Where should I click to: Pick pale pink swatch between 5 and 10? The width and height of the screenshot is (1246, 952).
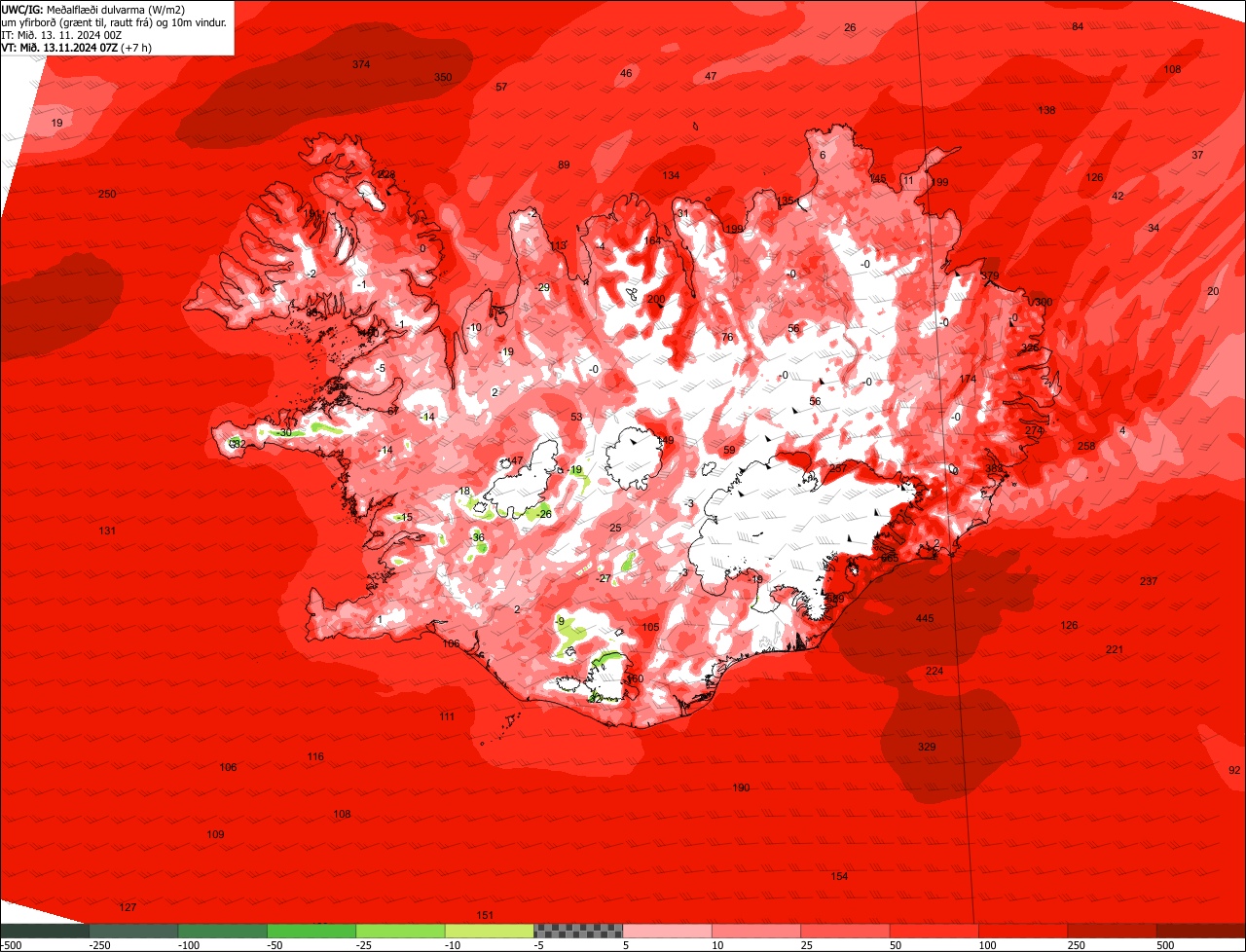point(667,931)
